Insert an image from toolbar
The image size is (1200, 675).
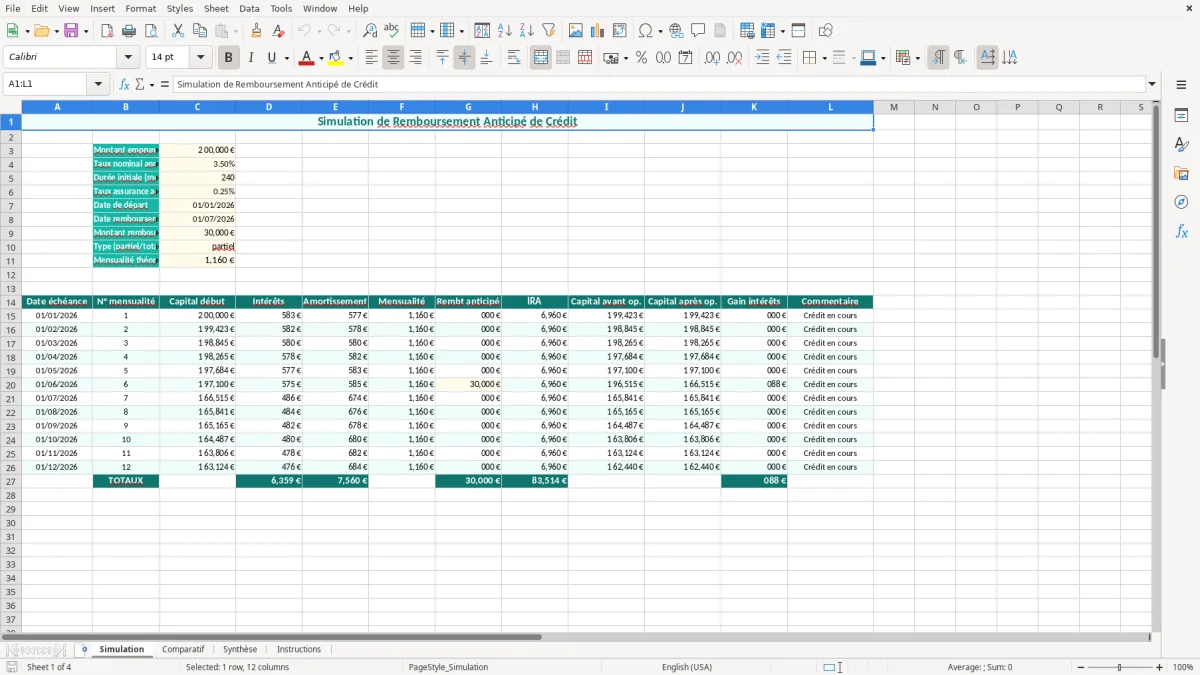[576, 31]
